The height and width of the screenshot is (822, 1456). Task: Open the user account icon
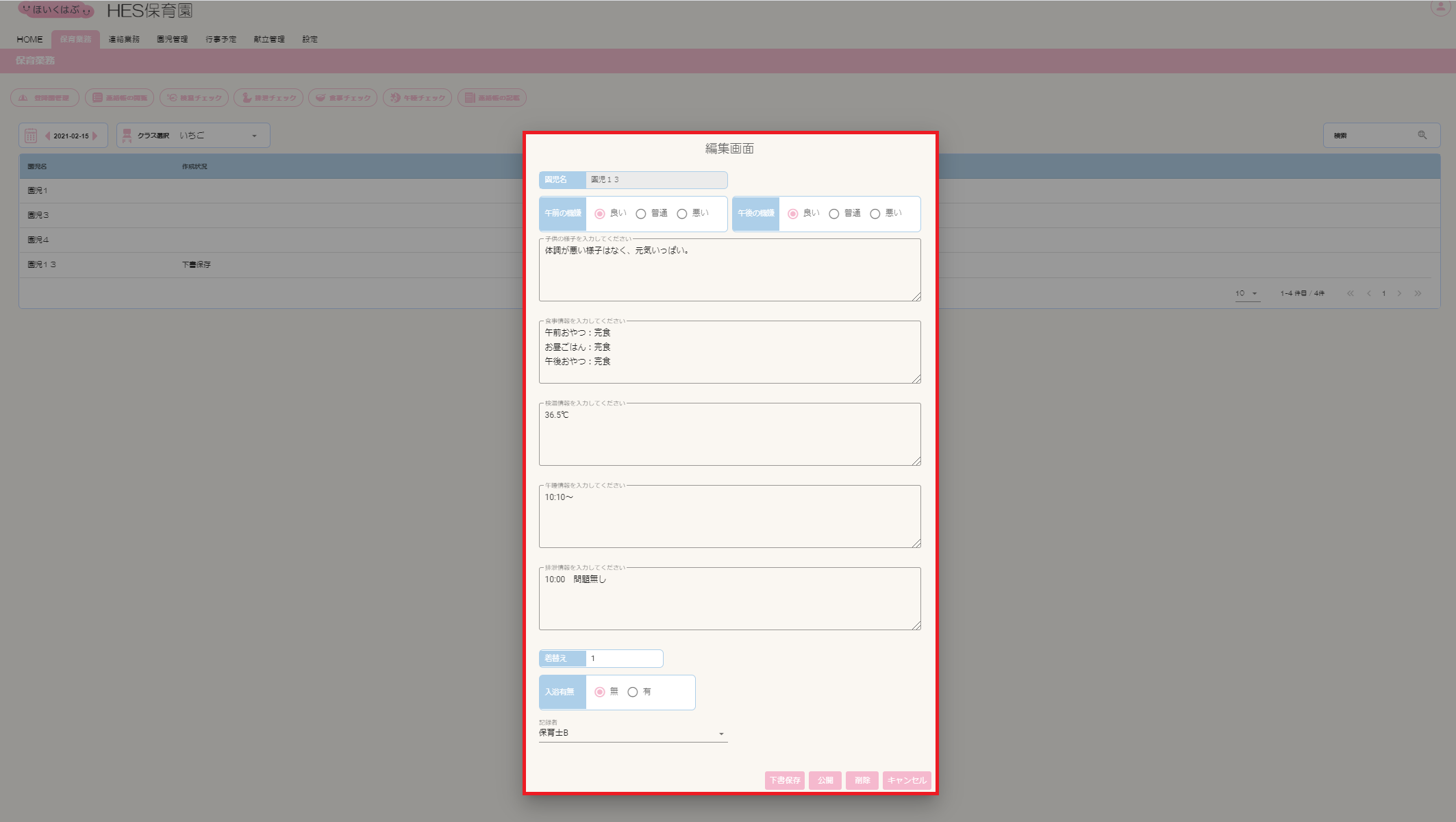click(x=1440, y=8)
